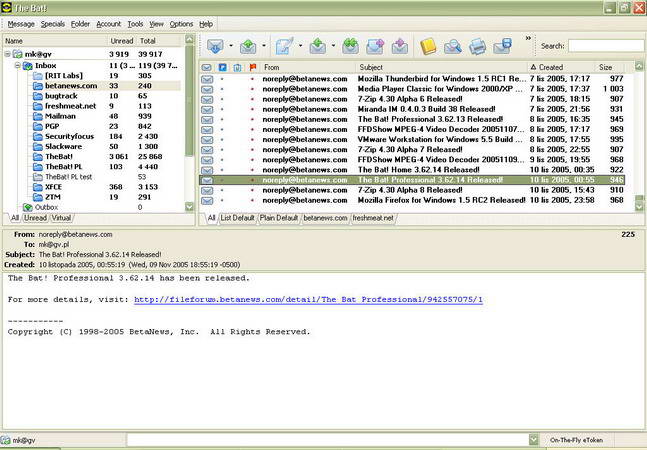Collapse the Inbox folder tree

(x=18, y=65)
